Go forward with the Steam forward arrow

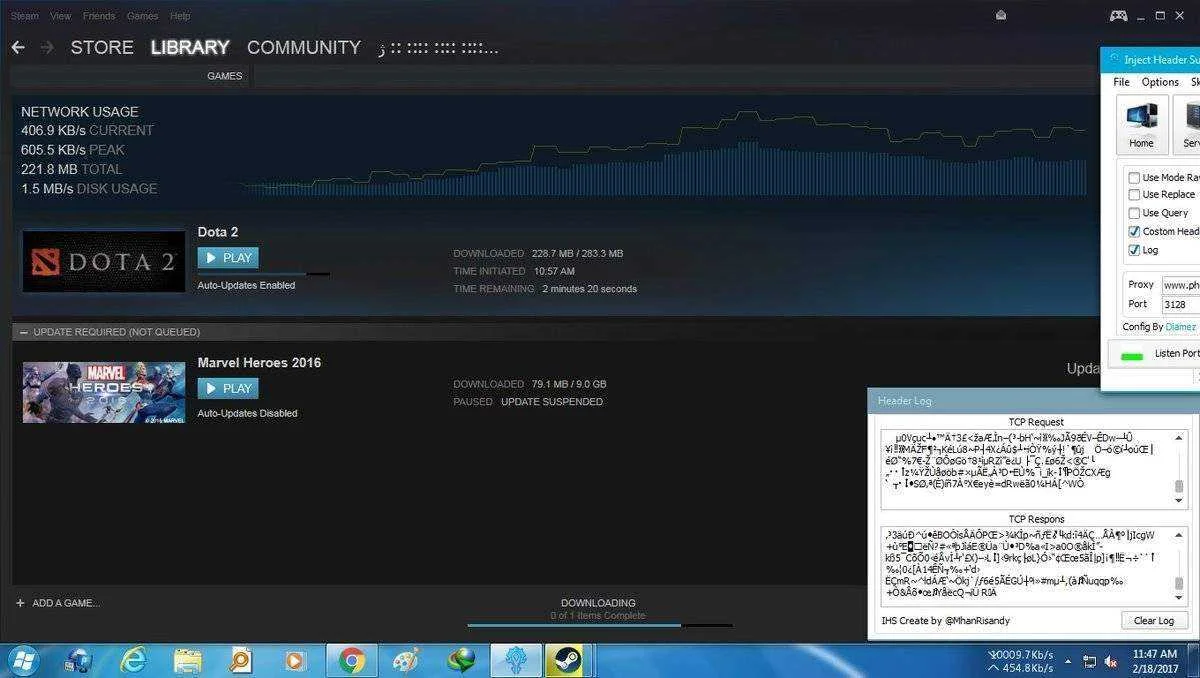(47, 48)
